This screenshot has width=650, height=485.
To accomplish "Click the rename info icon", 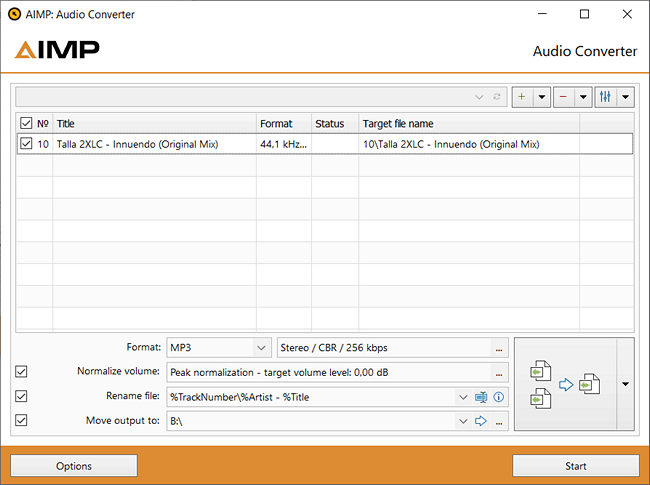I will point(499,397).
